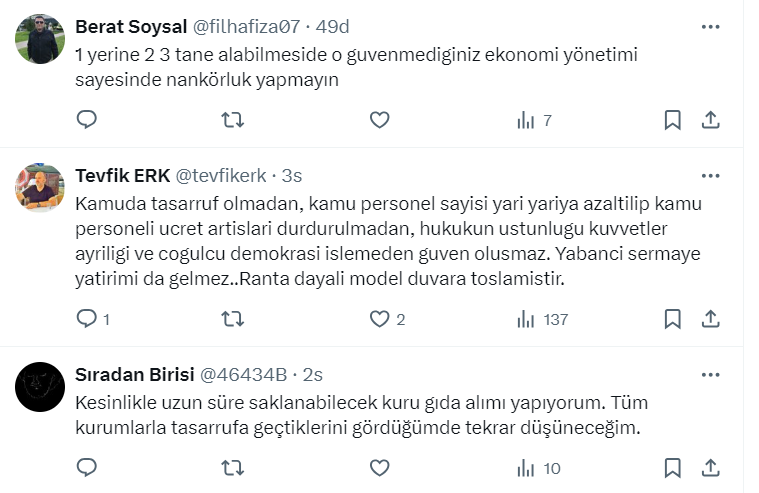Reply to Sıradan Birisi's tweet
The width and height of the screenshot is (759, 493).
click(87, 467)
